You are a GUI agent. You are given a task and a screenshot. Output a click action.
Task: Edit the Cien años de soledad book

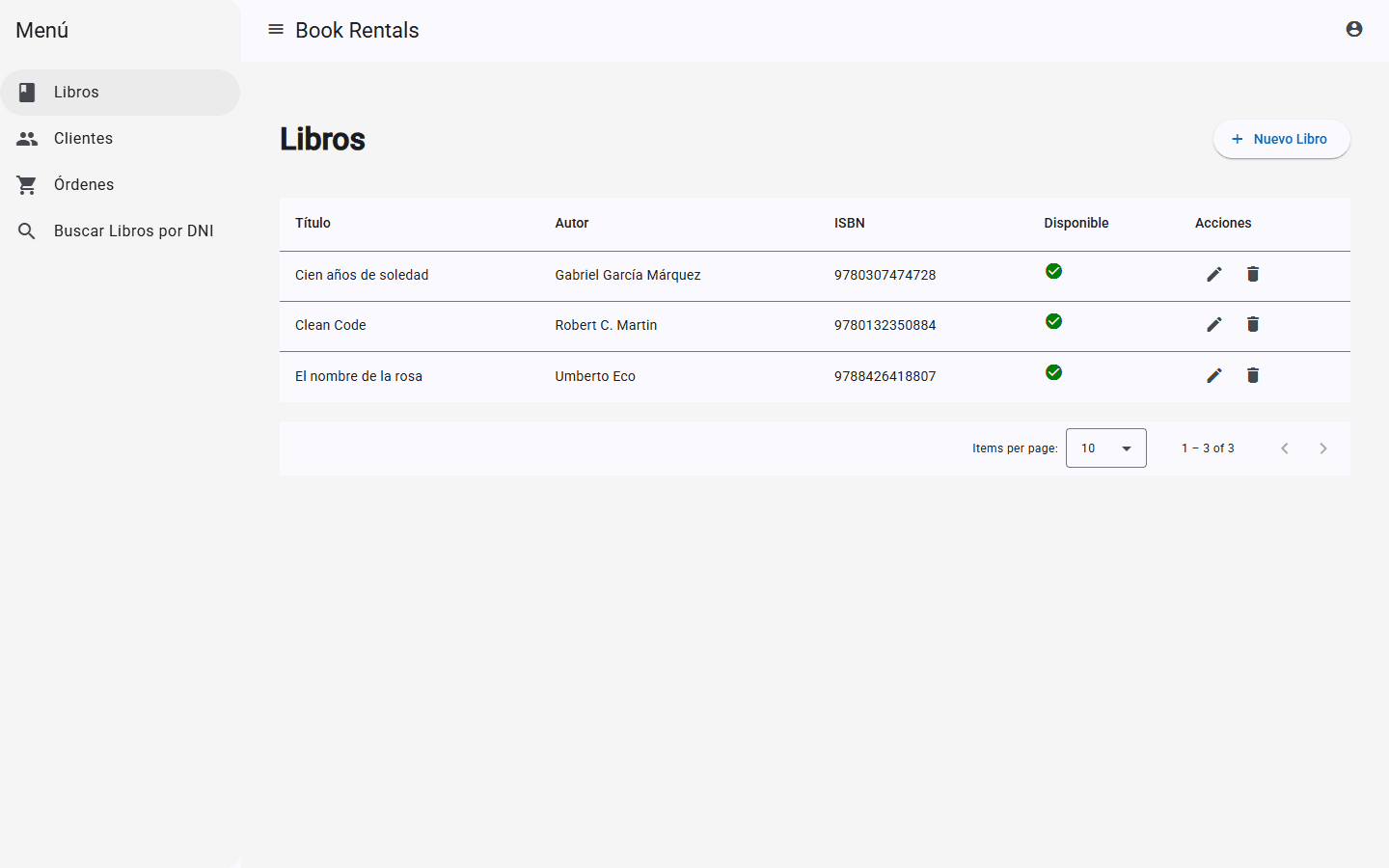pyautogui.click(x=1214, y=275)
